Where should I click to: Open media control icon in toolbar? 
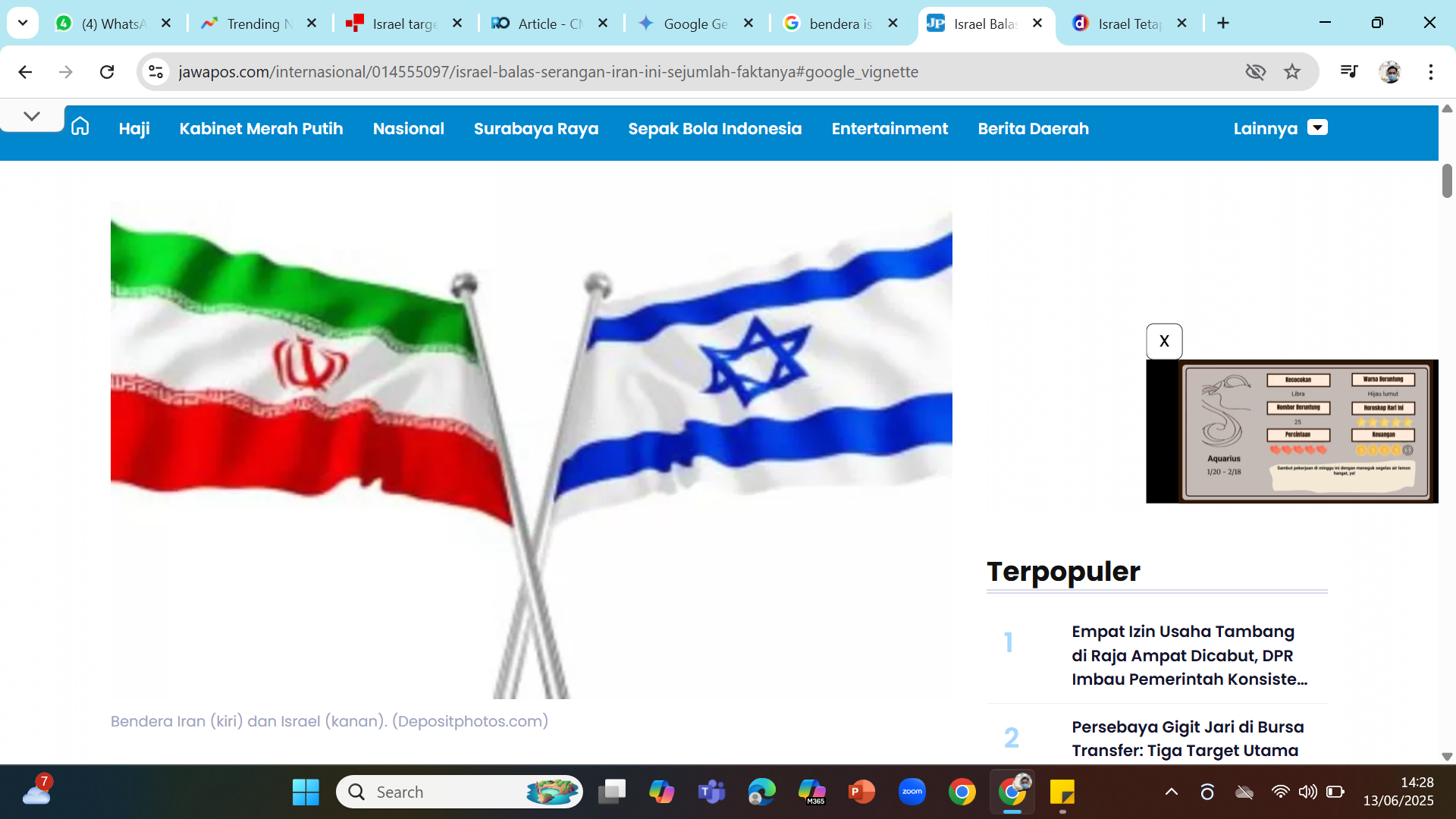point(1349,71)
